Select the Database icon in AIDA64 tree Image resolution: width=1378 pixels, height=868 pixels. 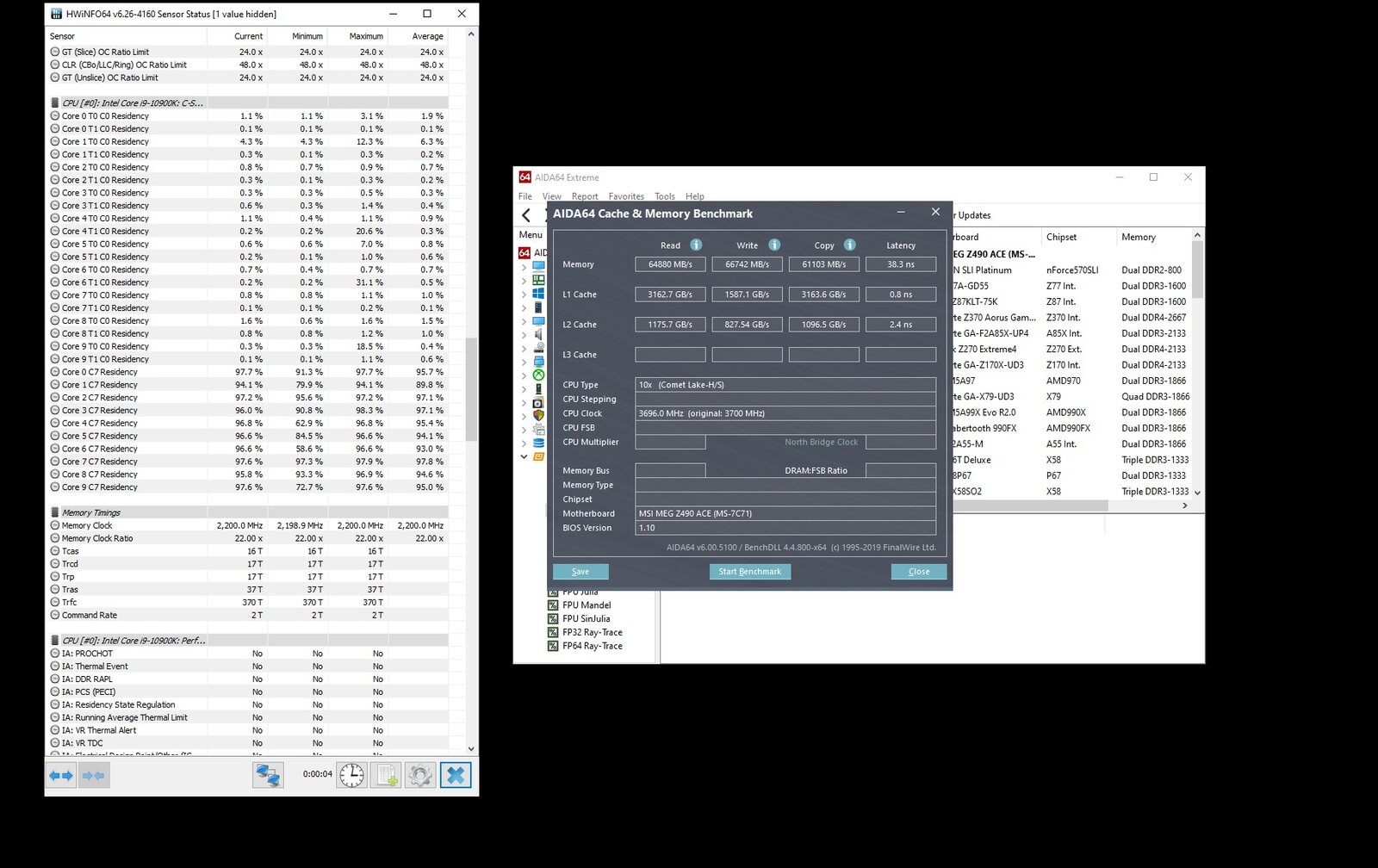click(x=538, y=443)
